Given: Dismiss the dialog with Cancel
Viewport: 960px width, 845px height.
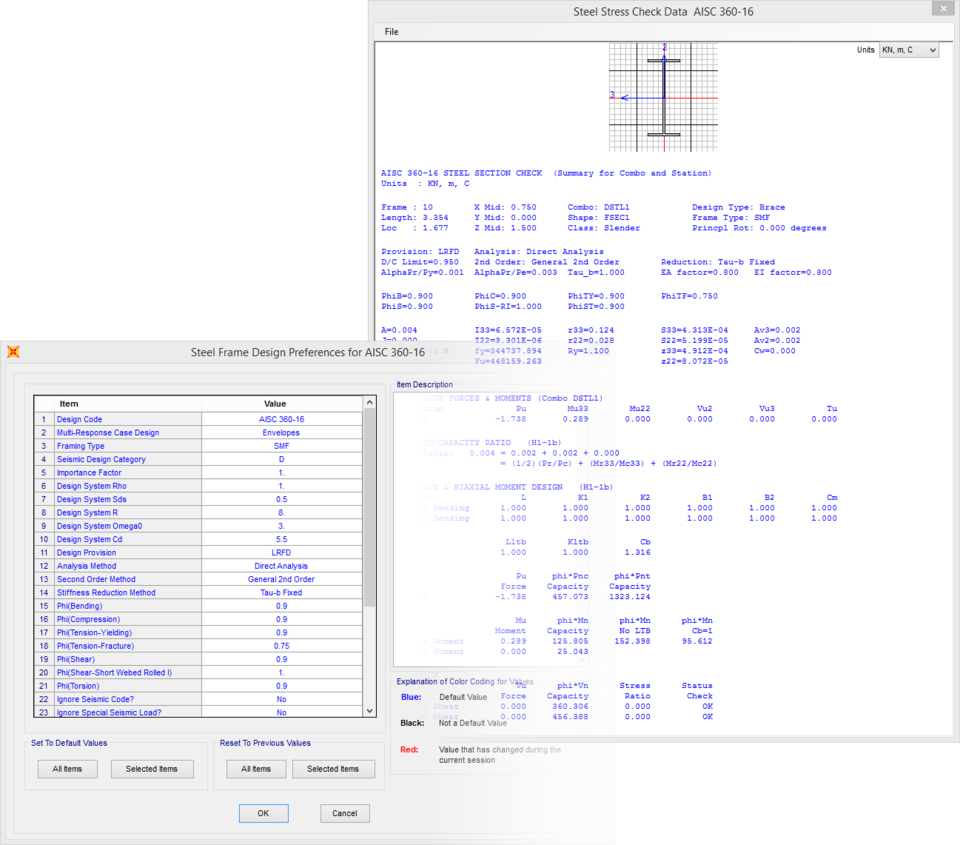Looking at the screenshot, I should point(345,813).
